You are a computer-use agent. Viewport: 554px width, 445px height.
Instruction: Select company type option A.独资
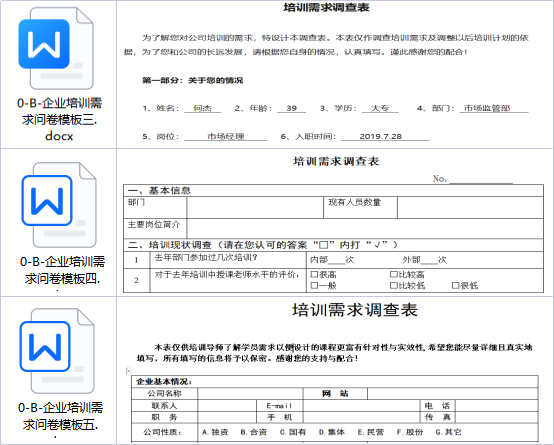coord(215,432)
